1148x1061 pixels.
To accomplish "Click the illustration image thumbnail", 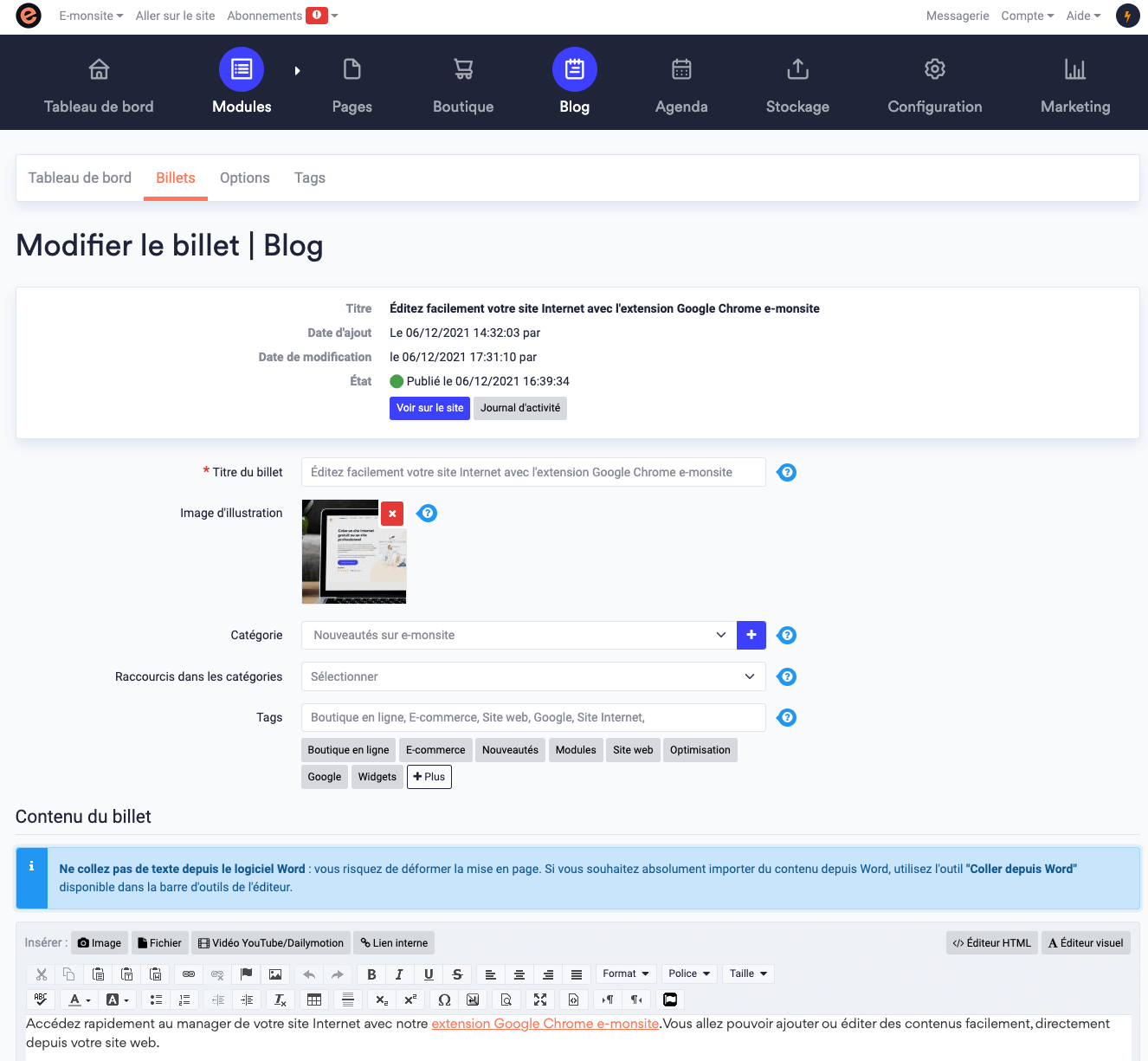I will tap(354, 552).
